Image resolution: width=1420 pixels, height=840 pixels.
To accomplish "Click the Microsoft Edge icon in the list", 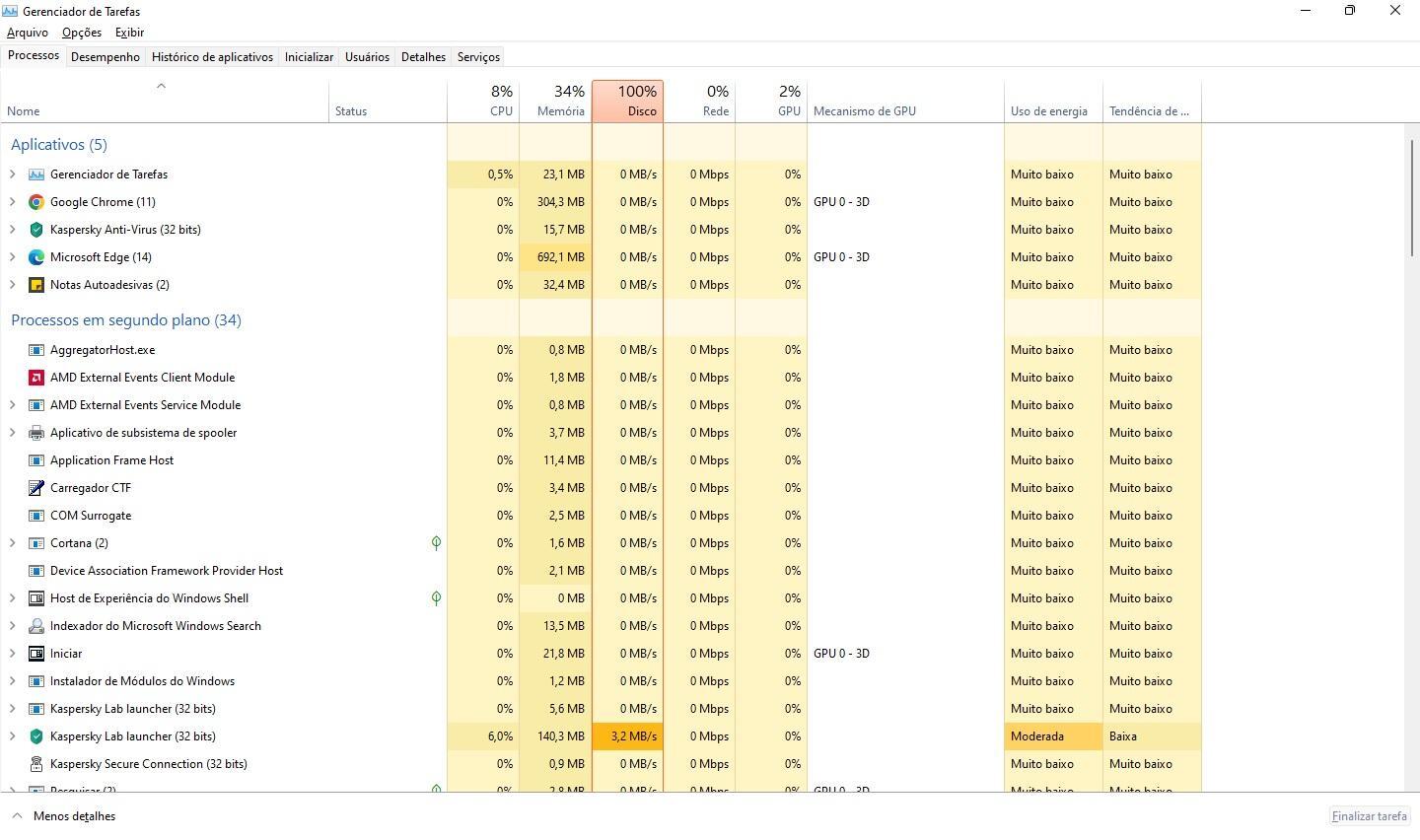I will (x=36, y=257).
